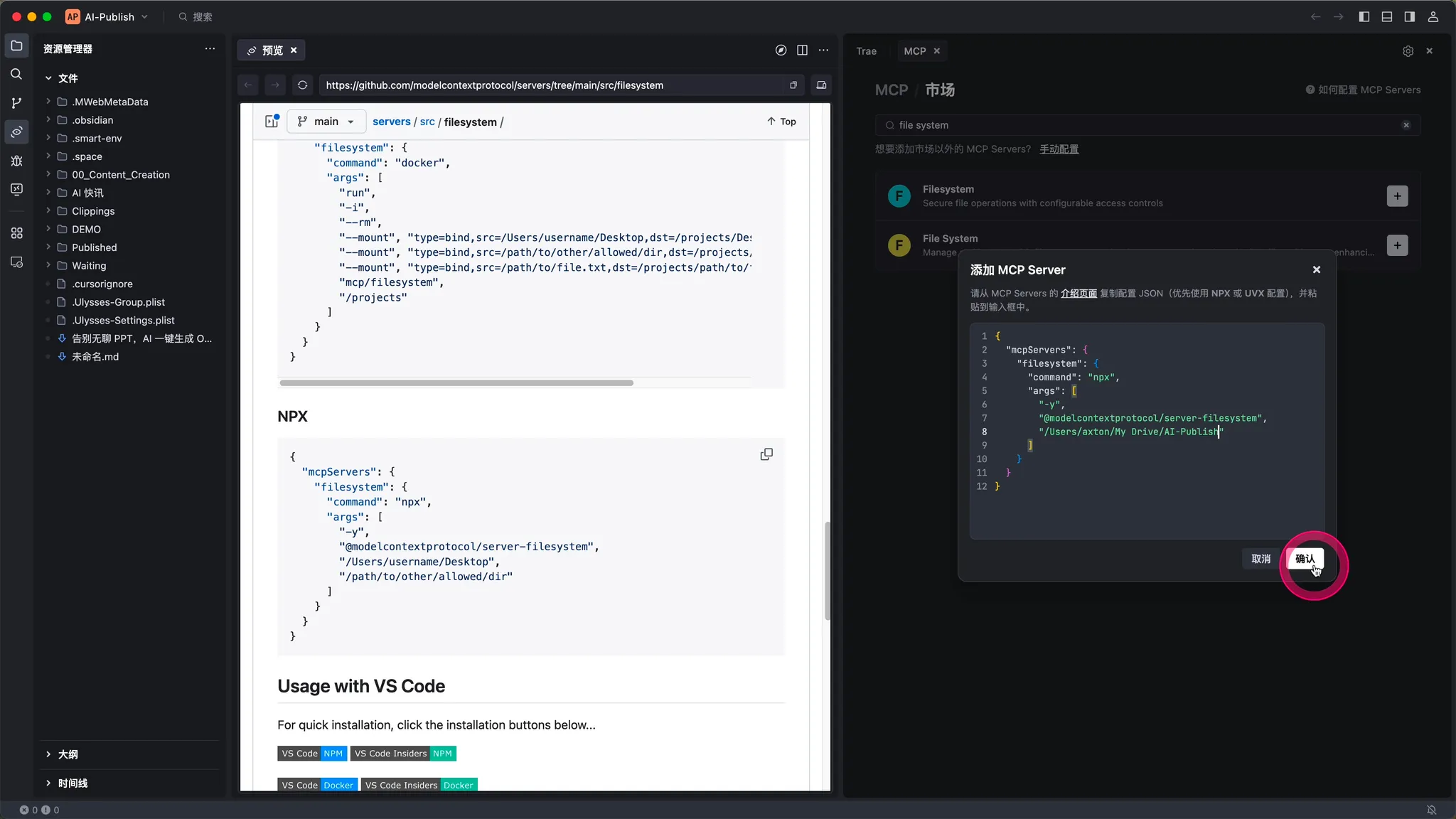Split the preview editor pane
The width and height of the screenshot is (1456, 819).
click(x=802, y=50)
